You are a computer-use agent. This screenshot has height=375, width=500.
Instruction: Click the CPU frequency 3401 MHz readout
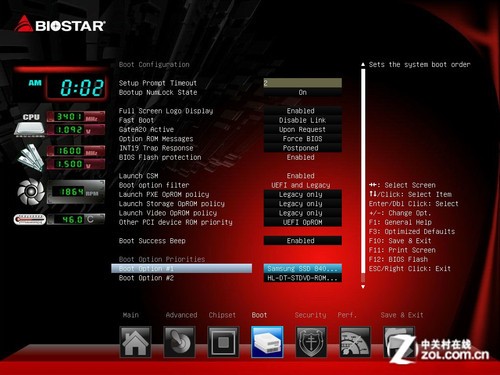[x=76, y=117]
